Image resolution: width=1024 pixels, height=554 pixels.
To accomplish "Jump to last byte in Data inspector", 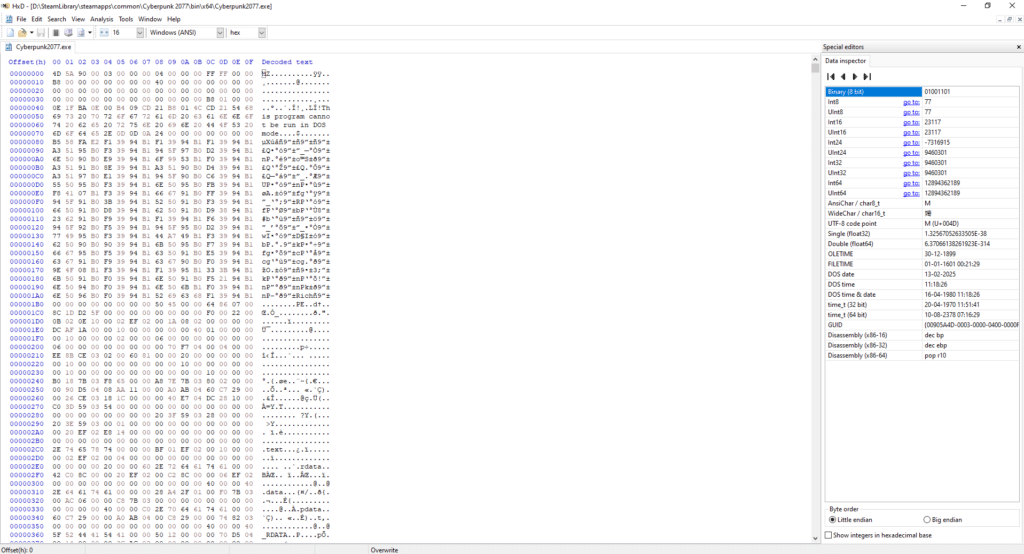I will tap(867, 76).
